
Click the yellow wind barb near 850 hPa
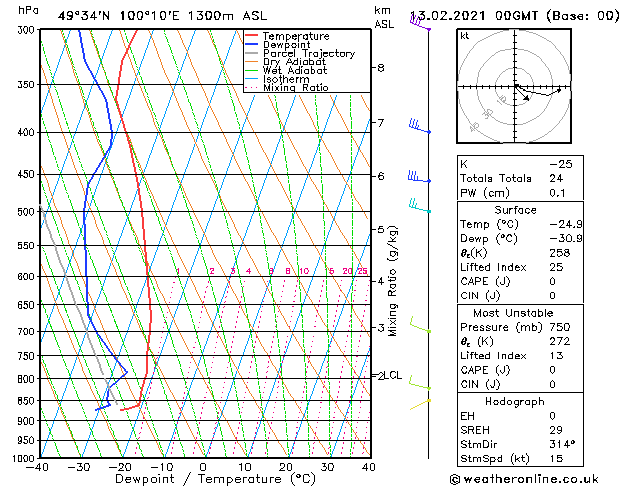420,404
